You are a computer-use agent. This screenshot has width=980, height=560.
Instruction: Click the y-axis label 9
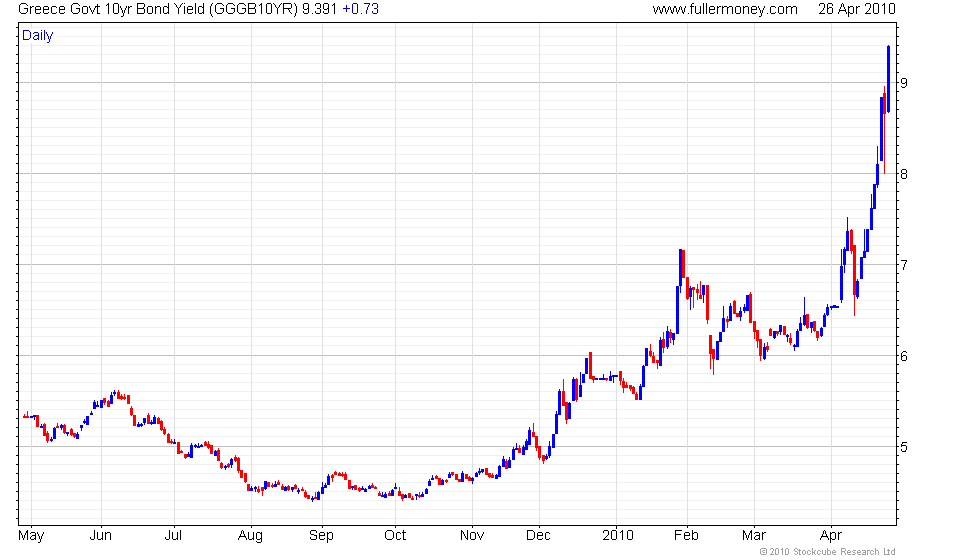904,82
